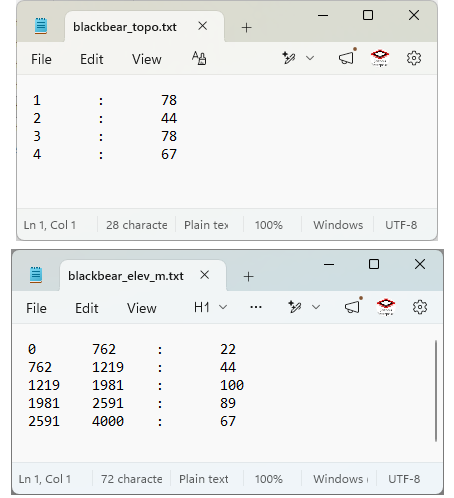Click megaphone feedback icon in topo window
The image size is (454, 498).
[347, 57]
